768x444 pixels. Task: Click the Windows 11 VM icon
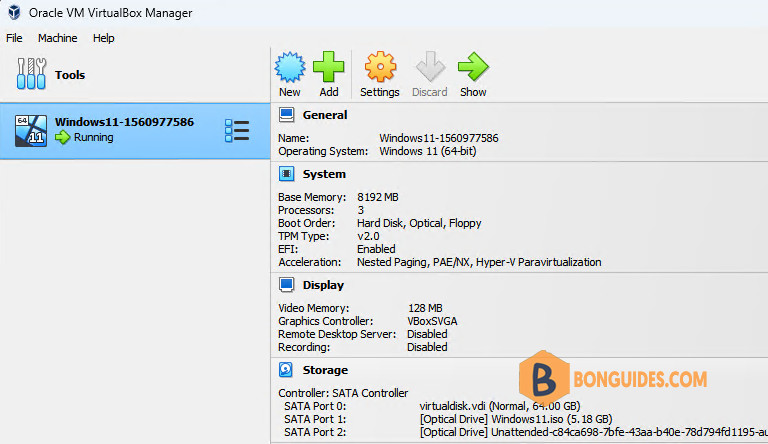[31, 131]
